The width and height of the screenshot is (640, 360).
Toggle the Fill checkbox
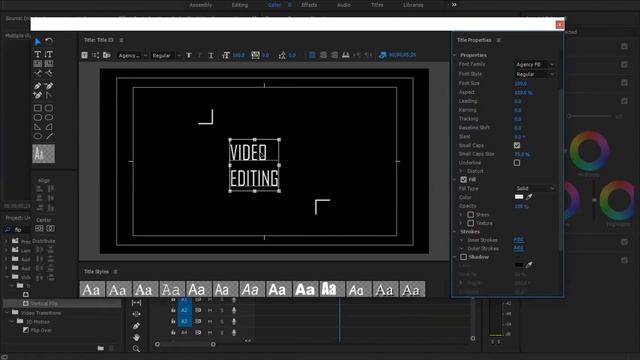coord(463,180)
